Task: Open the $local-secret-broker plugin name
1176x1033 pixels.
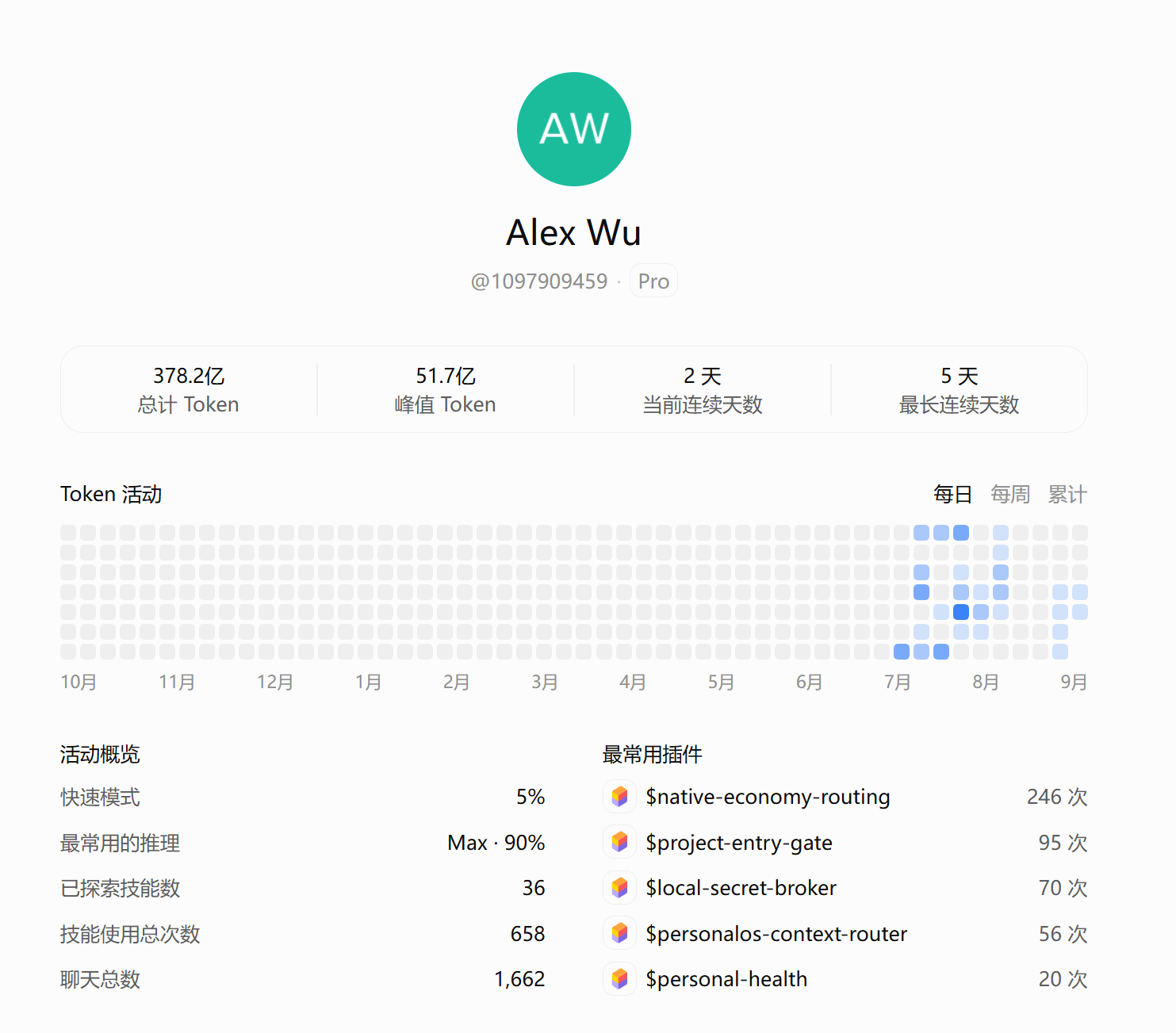Action: click(x=741, y=888)
